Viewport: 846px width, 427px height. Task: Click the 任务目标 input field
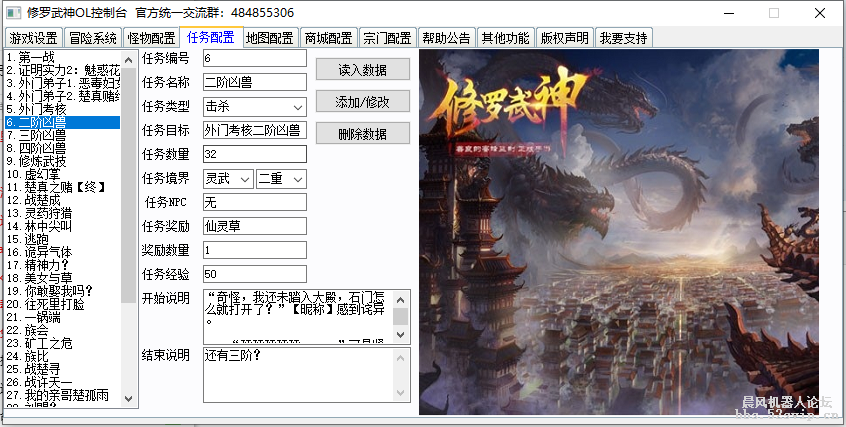(x=255, y=130)
